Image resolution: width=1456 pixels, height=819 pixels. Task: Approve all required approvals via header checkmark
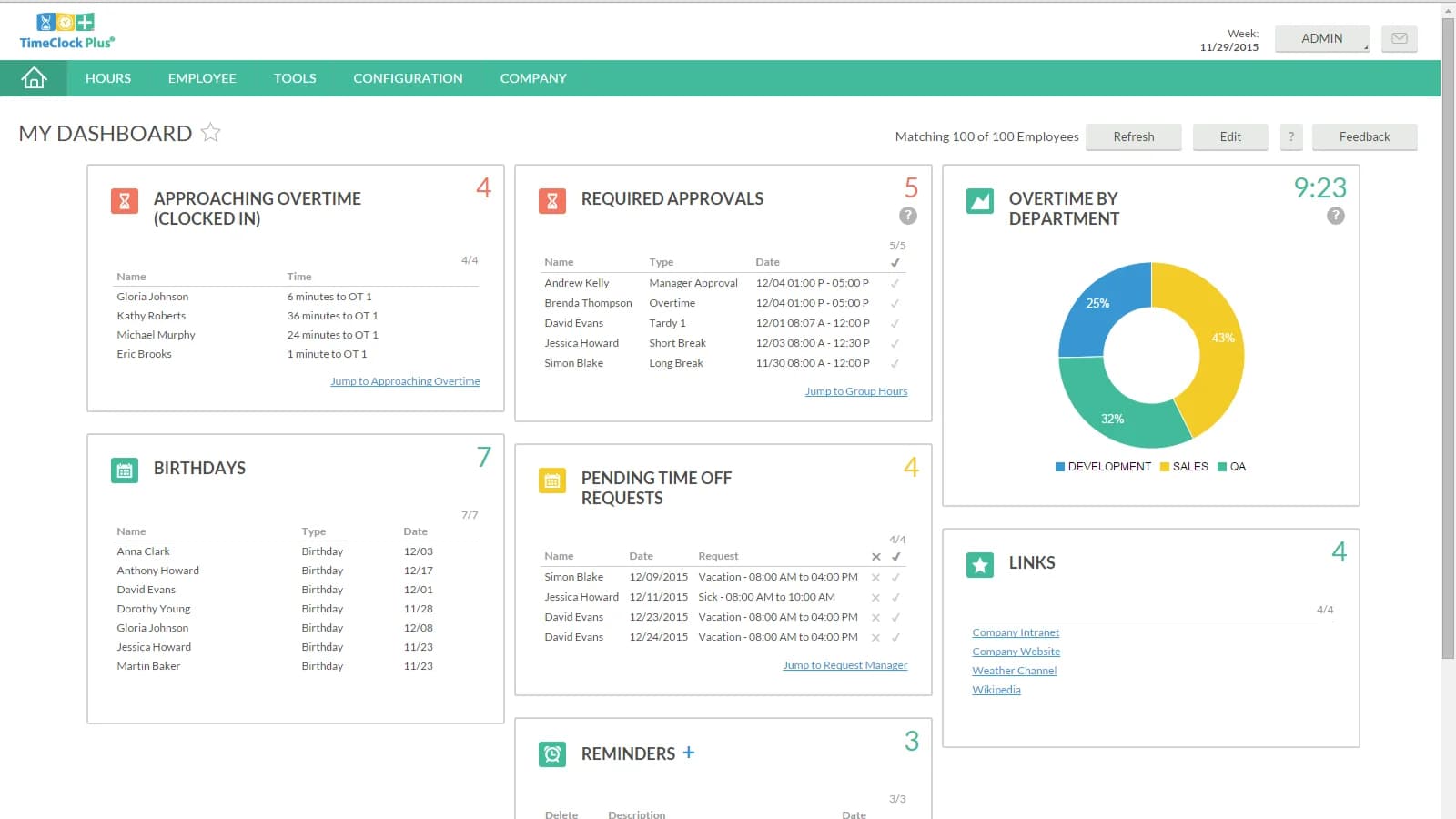click(895, 262)
